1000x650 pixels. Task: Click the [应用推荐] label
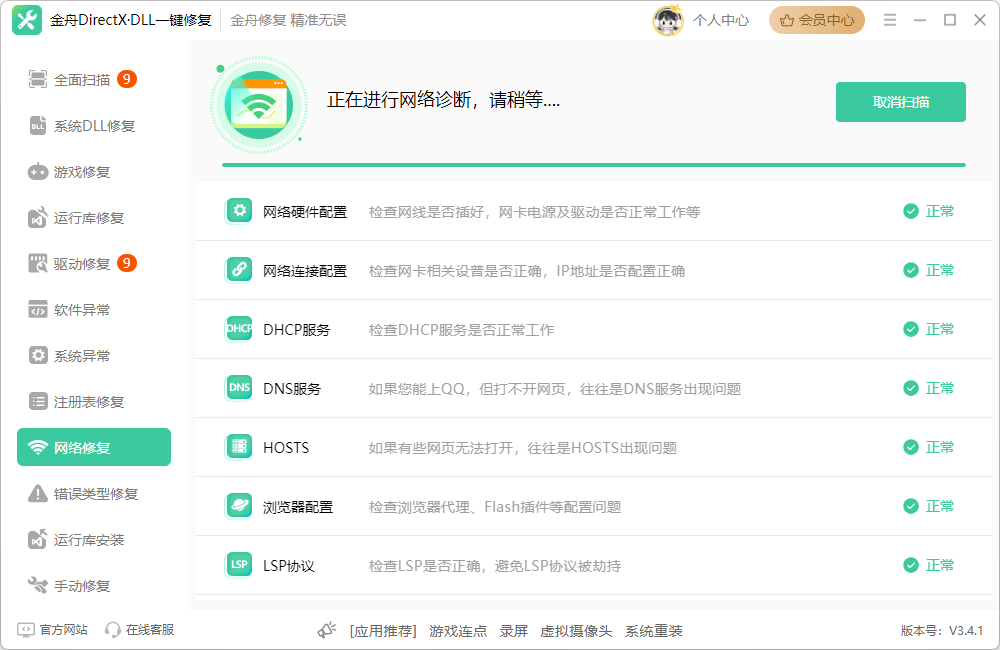pos(383,631)
